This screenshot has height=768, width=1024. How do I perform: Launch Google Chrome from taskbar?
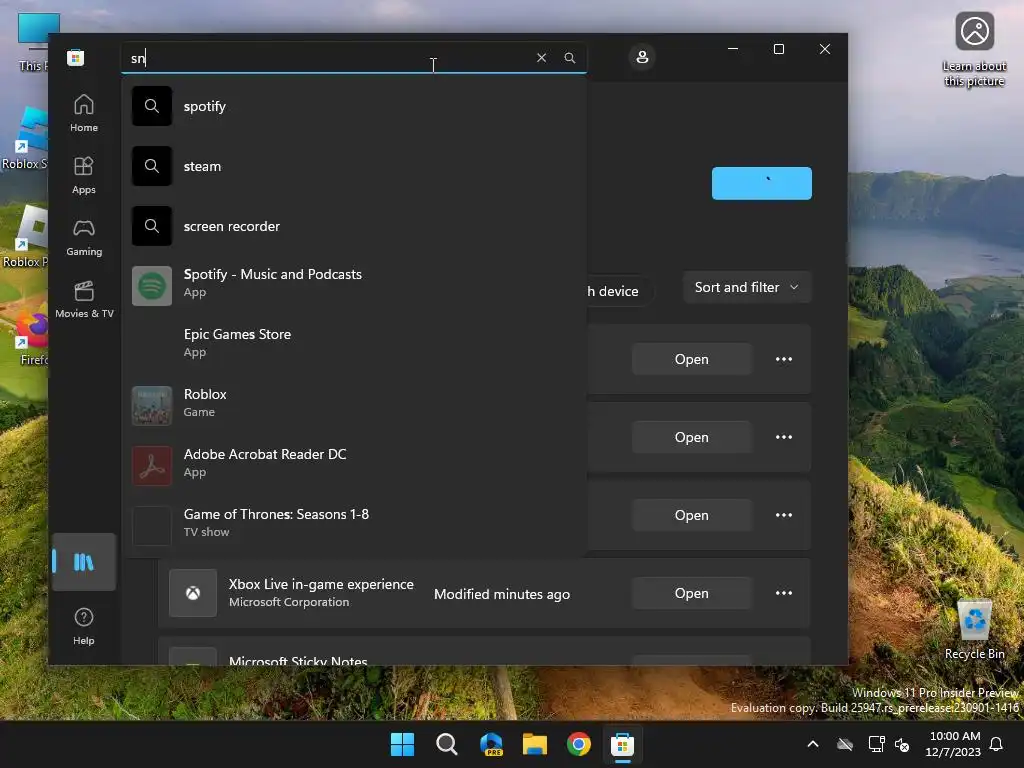tap(579, 744)
